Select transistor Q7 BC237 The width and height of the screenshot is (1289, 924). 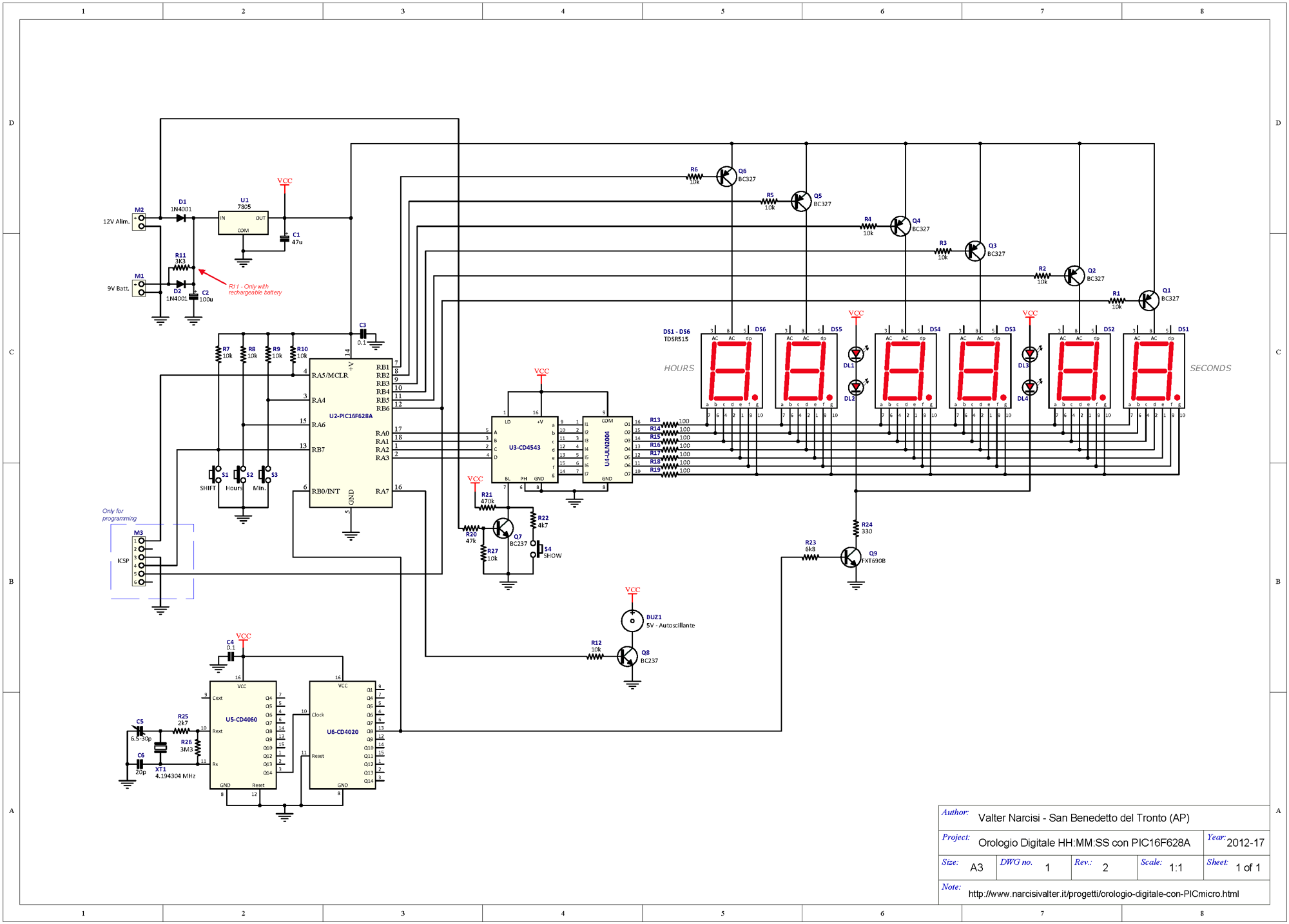[x=503, y=528]
